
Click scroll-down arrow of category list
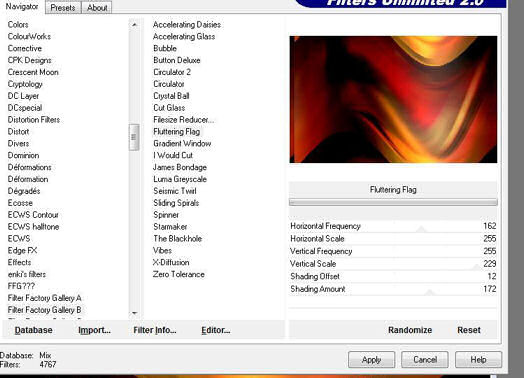point(134,313)
